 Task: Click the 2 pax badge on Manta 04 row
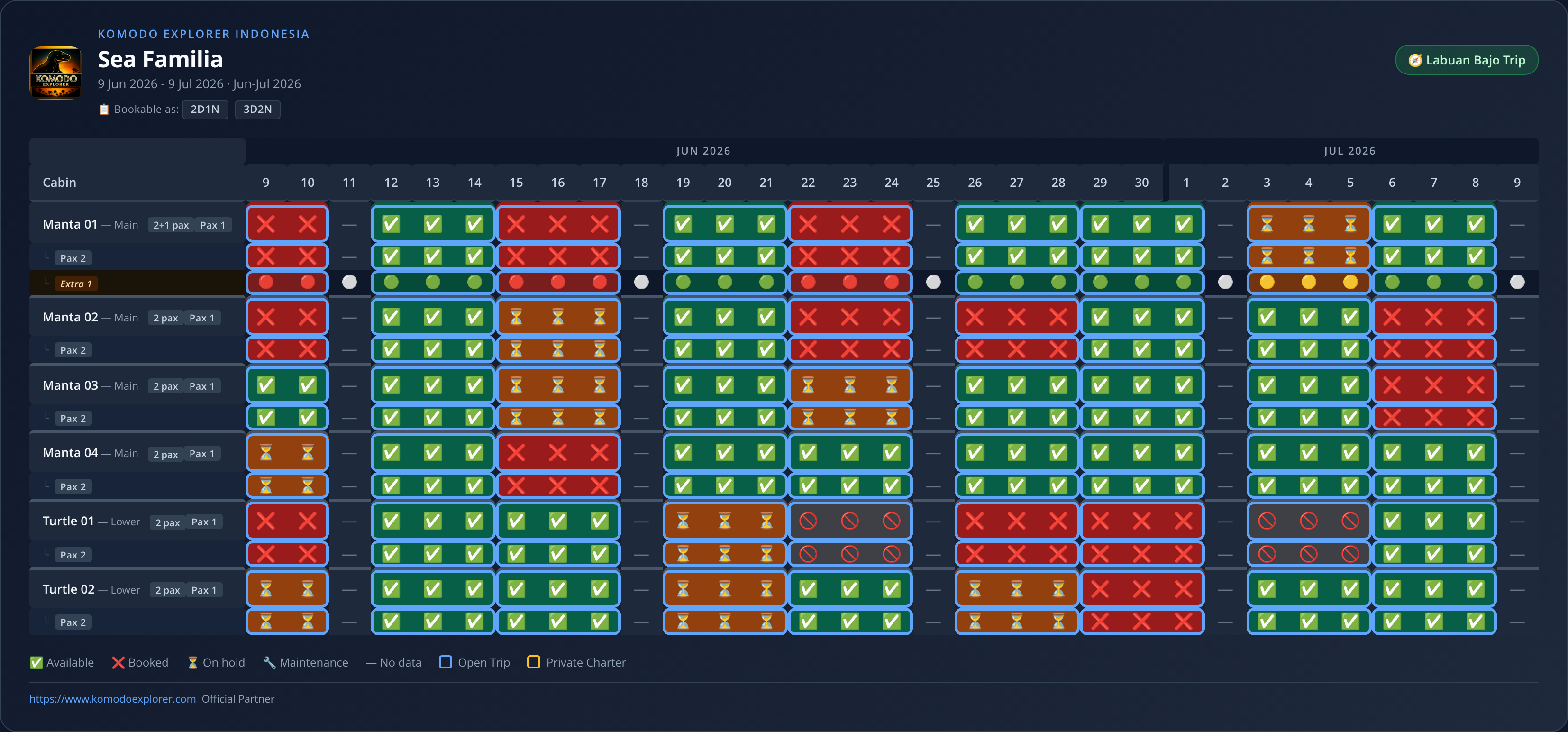(x=165, y=454)
